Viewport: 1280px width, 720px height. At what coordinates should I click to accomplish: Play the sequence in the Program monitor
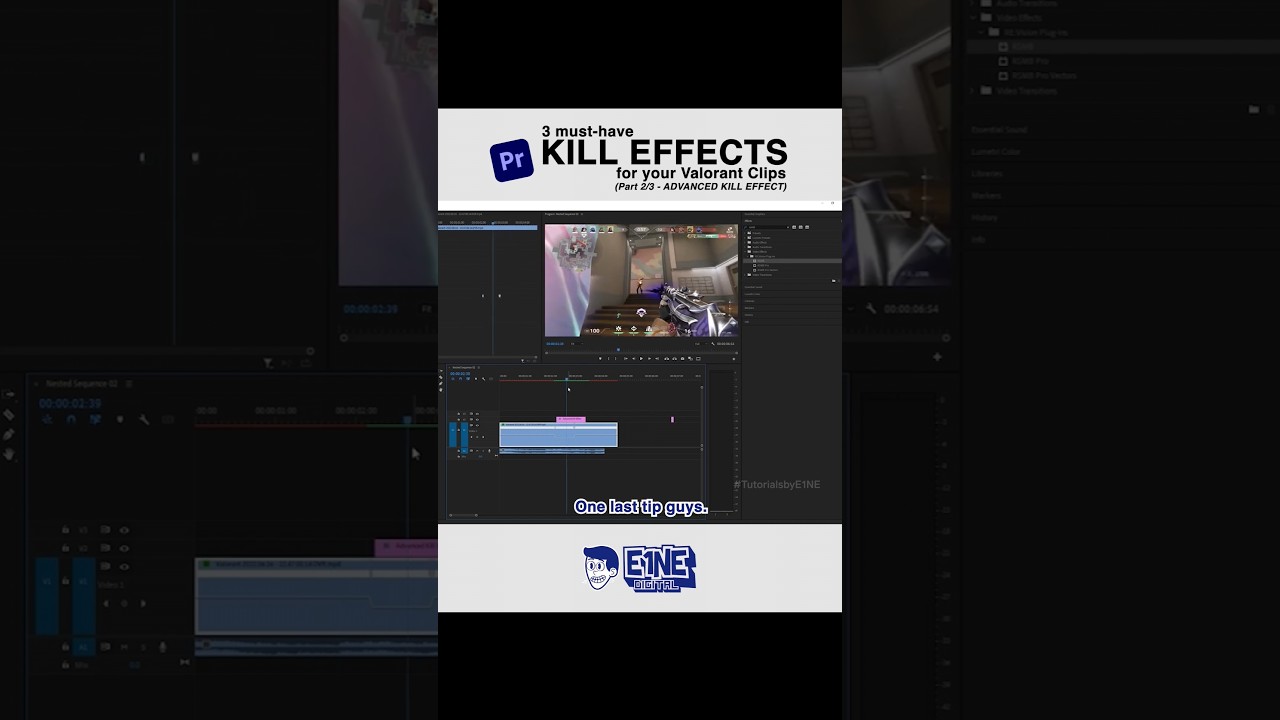point(641,358)
